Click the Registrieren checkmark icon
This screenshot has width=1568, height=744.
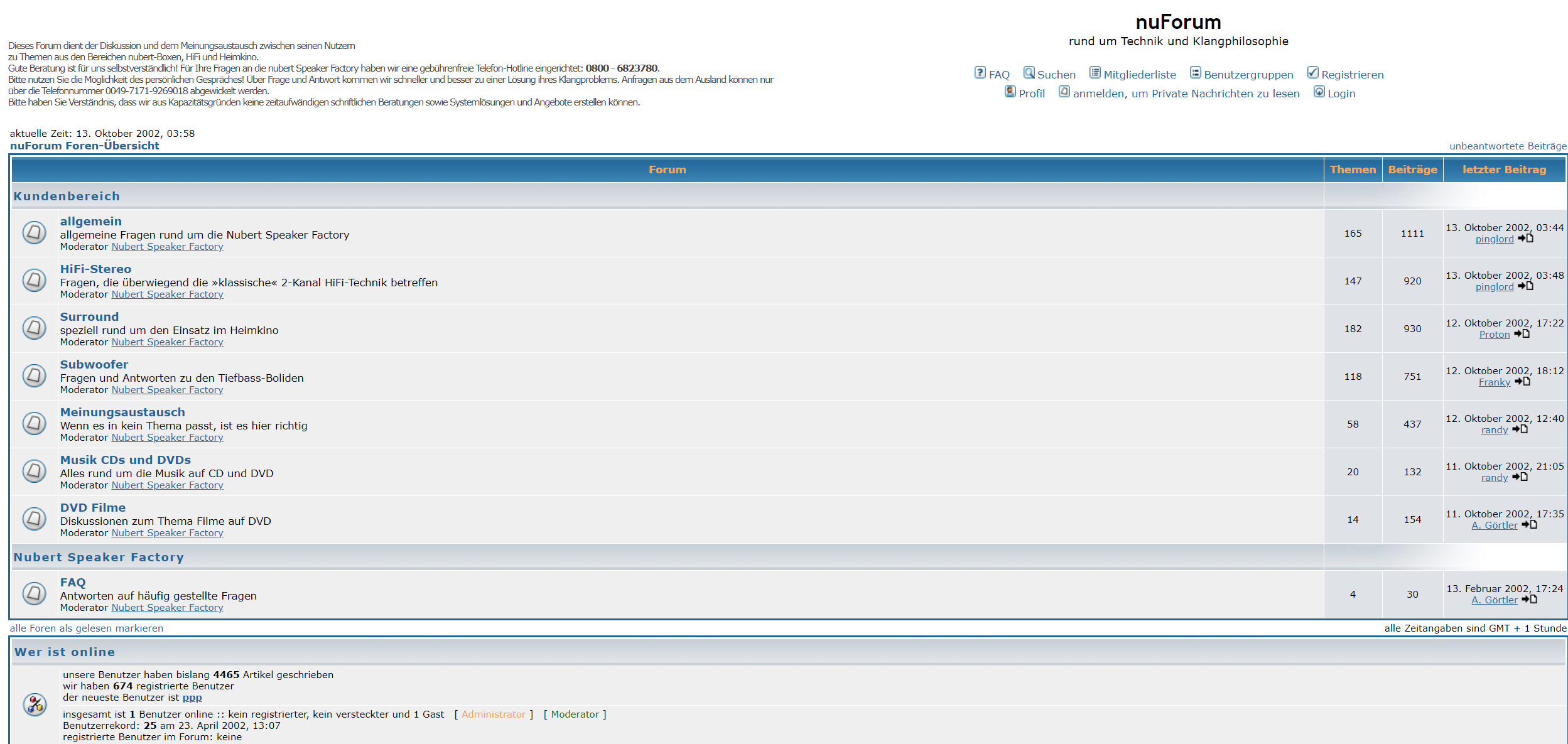coord(1312,73)
